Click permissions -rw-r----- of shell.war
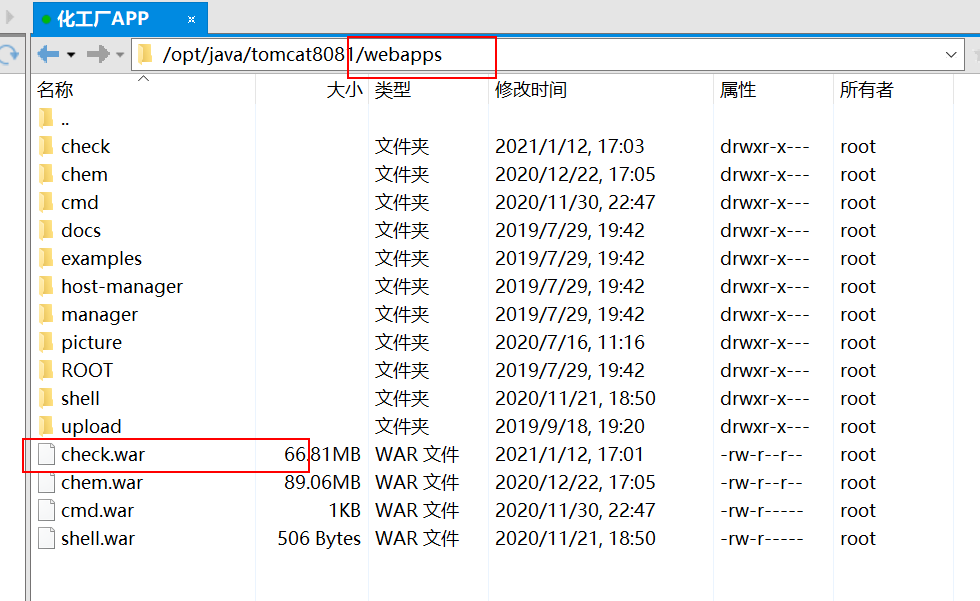 click(x=761, y=539)
